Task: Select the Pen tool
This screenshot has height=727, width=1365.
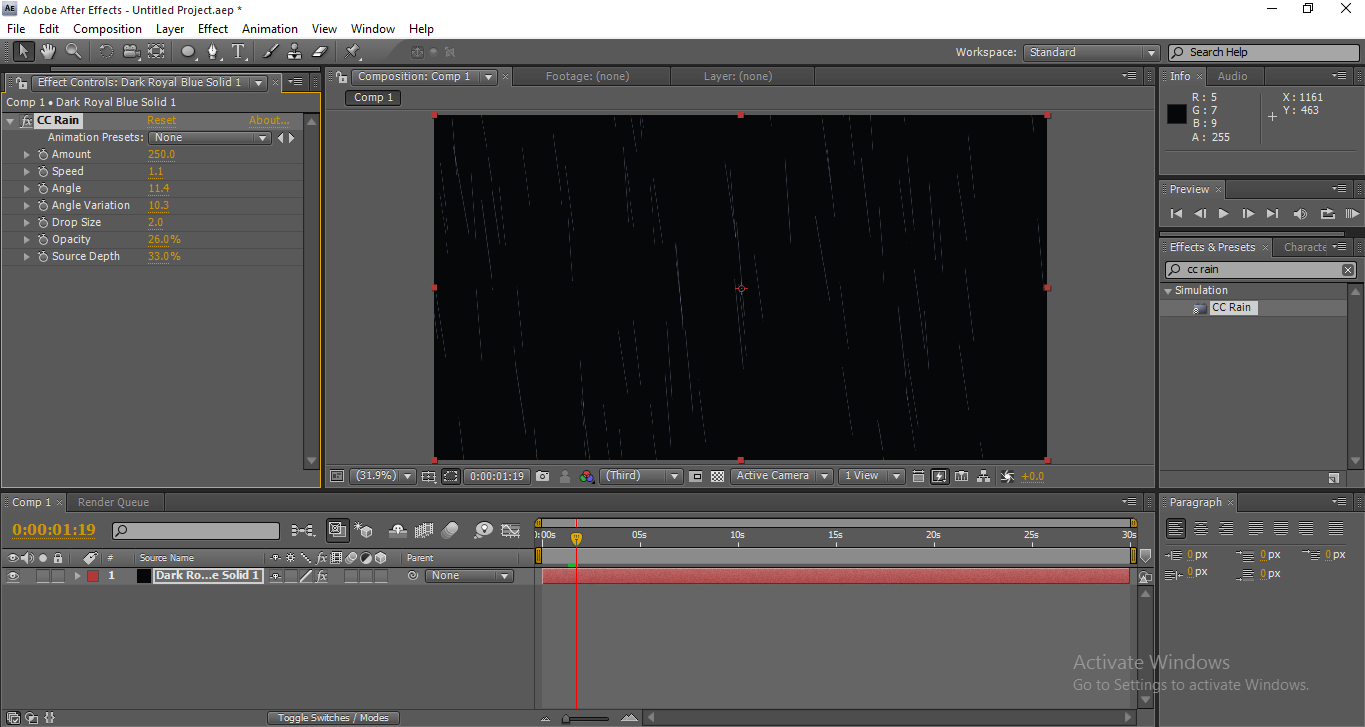Action: click(213, 51)
